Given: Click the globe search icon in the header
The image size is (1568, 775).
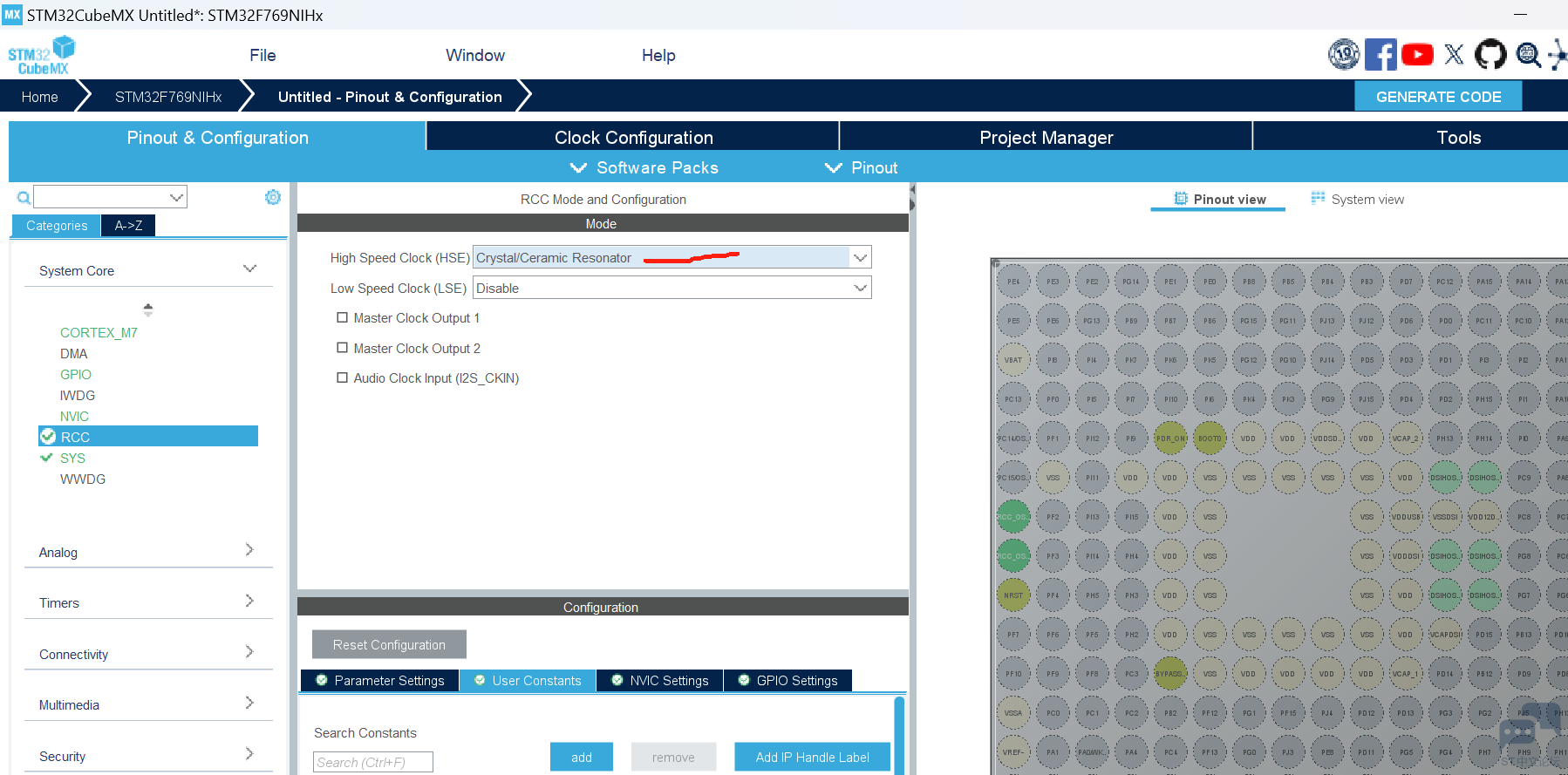Looking at the screenshot, I should pos(1528,55).
